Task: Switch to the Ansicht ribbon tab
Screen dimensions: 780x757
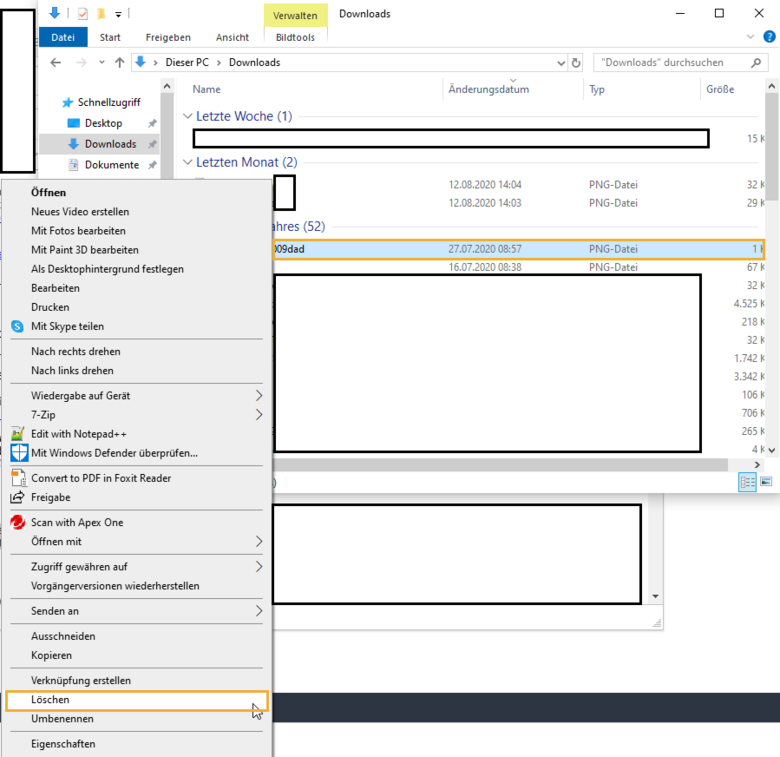Action: click(x=232, y=37)
